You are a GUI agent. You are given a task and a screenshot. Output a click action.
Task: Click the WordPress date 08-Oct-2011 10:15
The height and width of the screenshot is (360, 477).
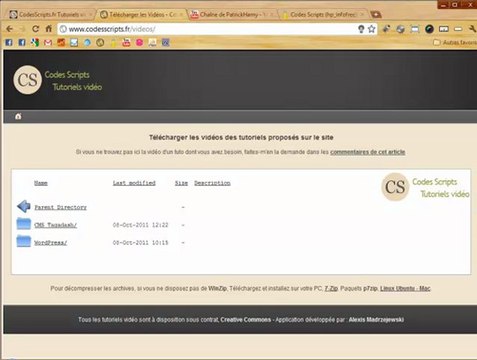pos(140,243)
